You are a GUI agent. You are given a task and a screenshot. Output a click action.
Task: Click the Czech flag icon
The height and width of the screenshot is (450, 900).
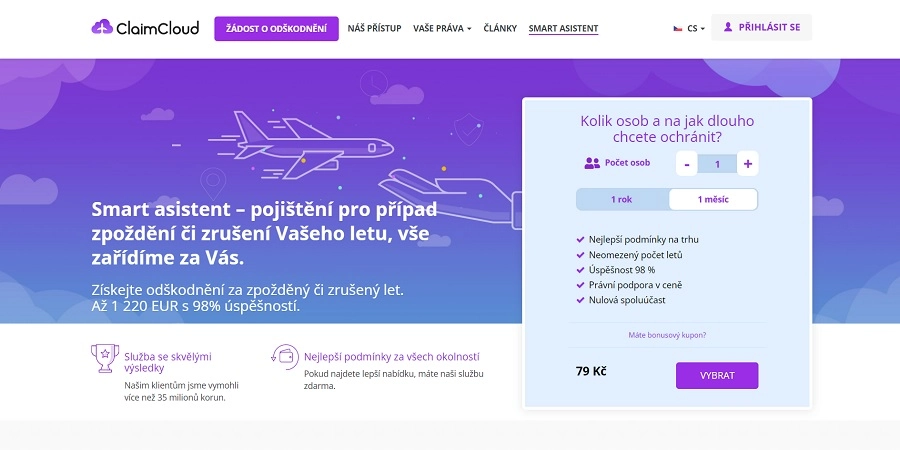click(x=678, y=29)
